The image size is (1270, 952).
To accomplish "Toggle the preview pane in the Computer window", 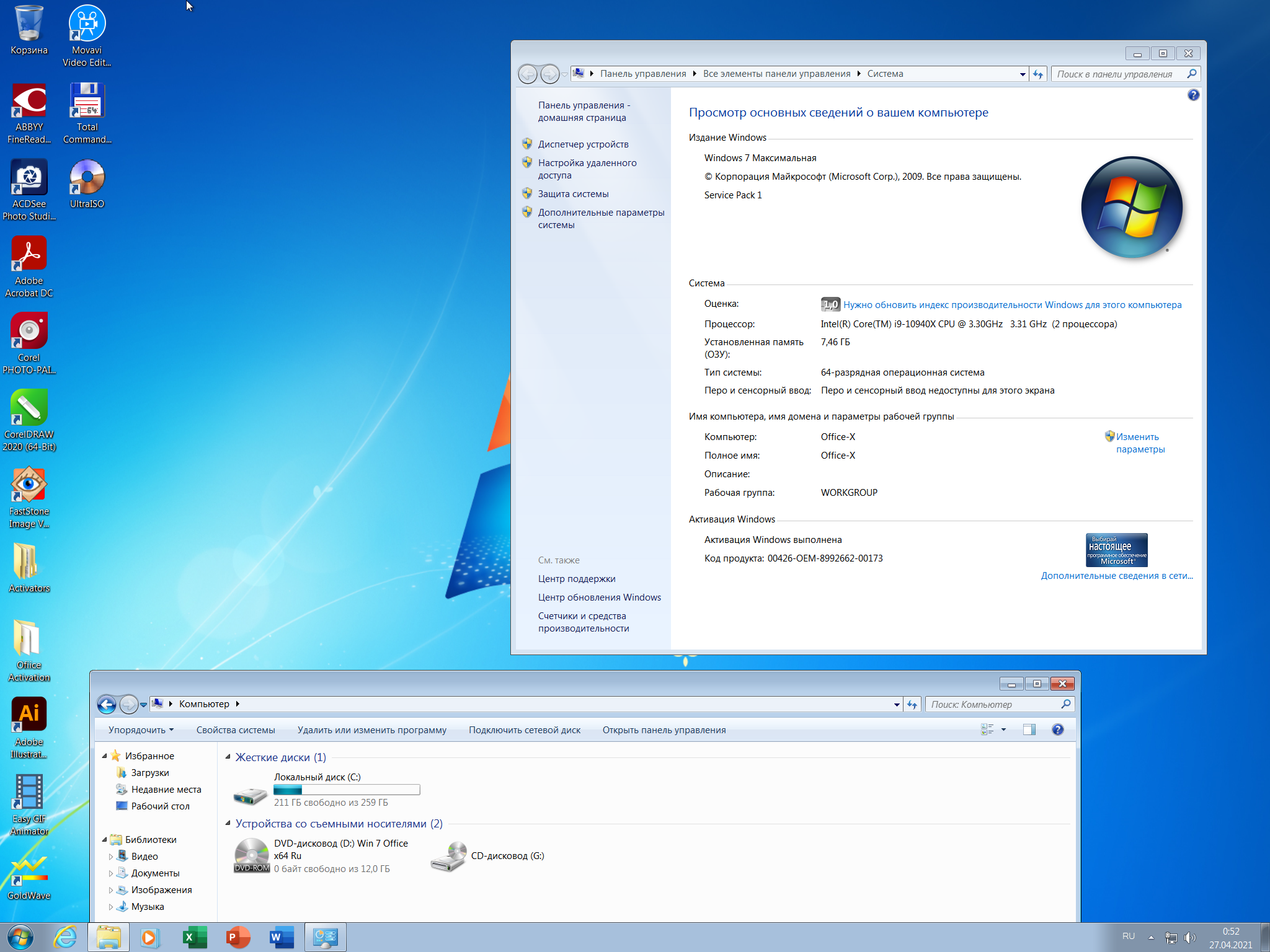I will click(1029, 729).
